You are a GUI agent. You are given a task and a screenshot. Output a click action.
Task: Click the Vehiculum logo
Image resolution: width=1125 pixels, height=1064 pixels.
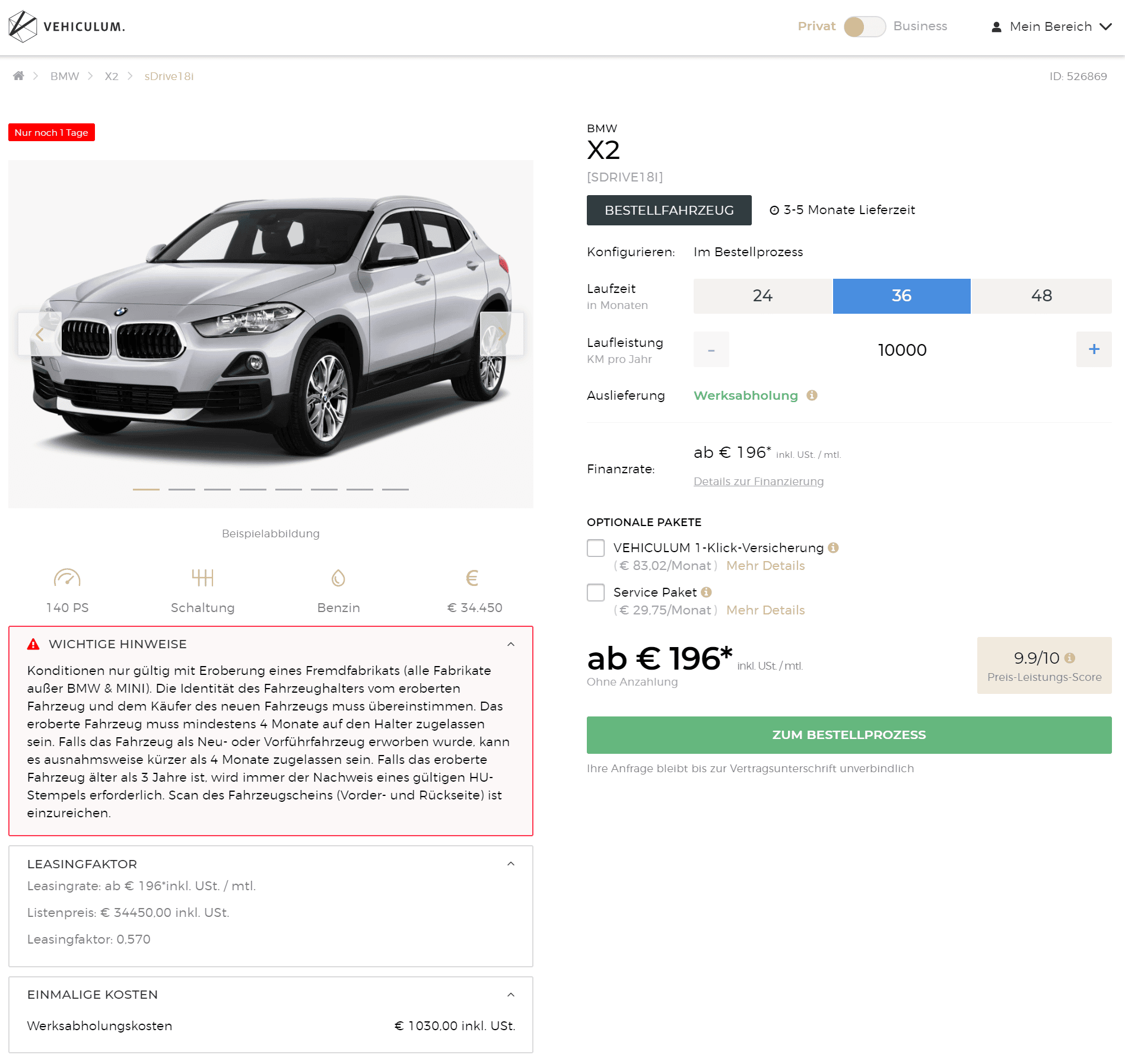tap(66, 27)
